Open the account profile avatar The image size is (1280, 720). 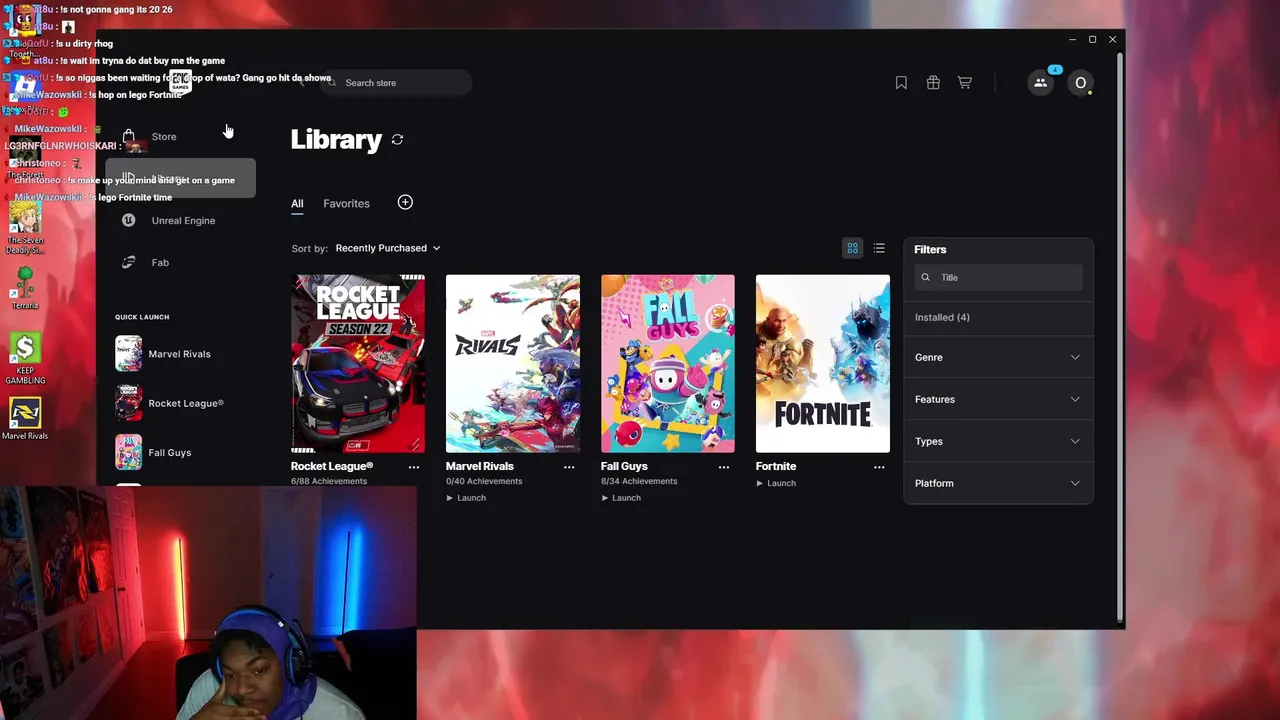(x=1080, y=83)
